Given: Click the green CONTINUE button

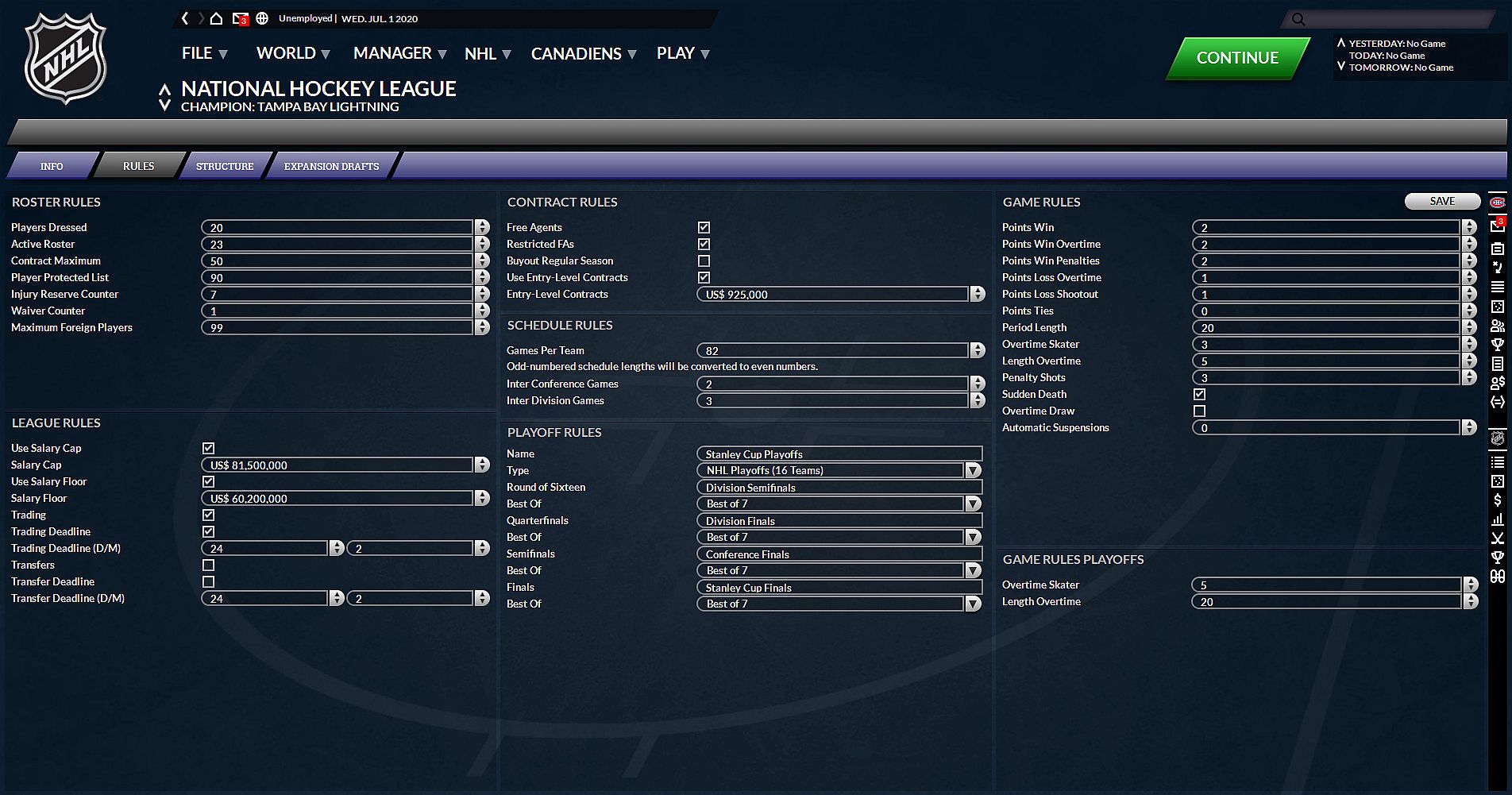Looking at the screenshot, I should coord(1237,58).
